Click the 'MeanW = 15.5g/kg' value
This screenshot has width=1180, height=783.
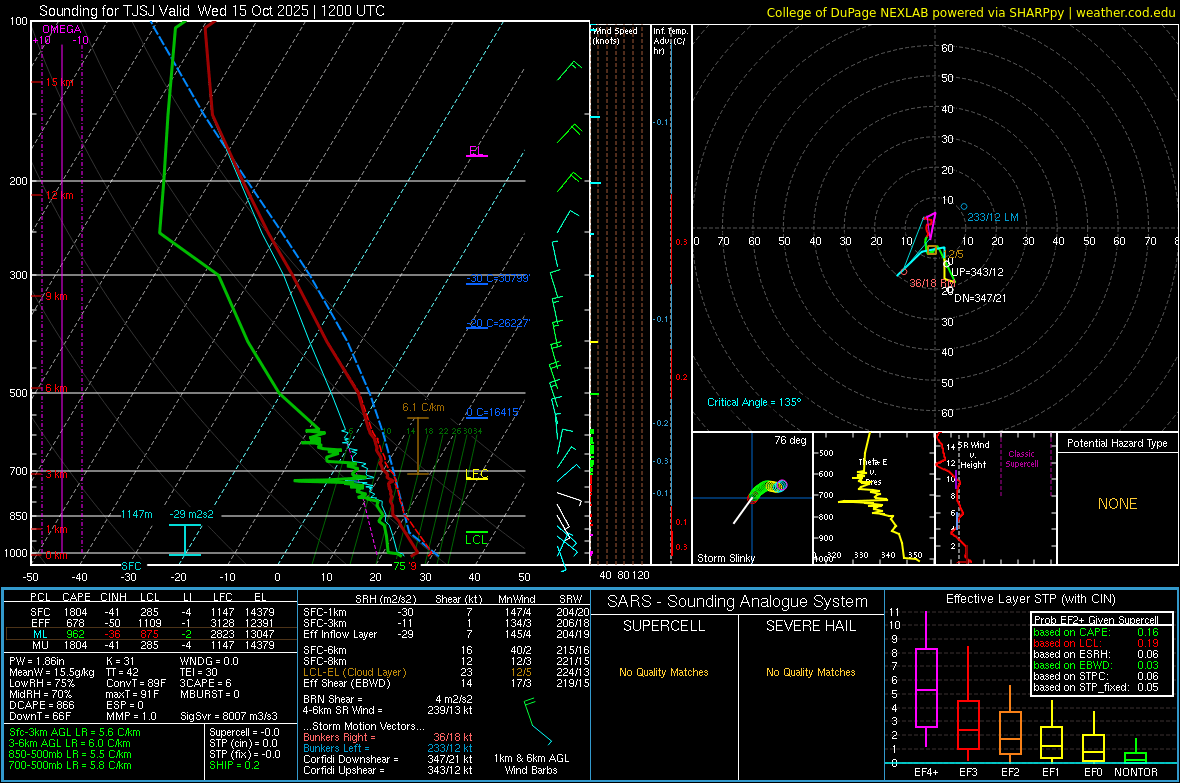[x=52, y=672]
